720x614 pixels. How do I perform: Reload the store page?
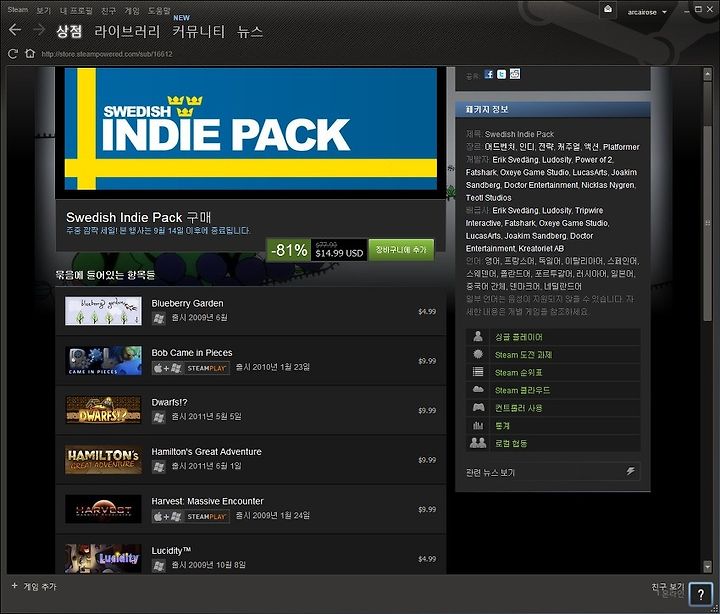pyautogui.click(x=13, y=54)
